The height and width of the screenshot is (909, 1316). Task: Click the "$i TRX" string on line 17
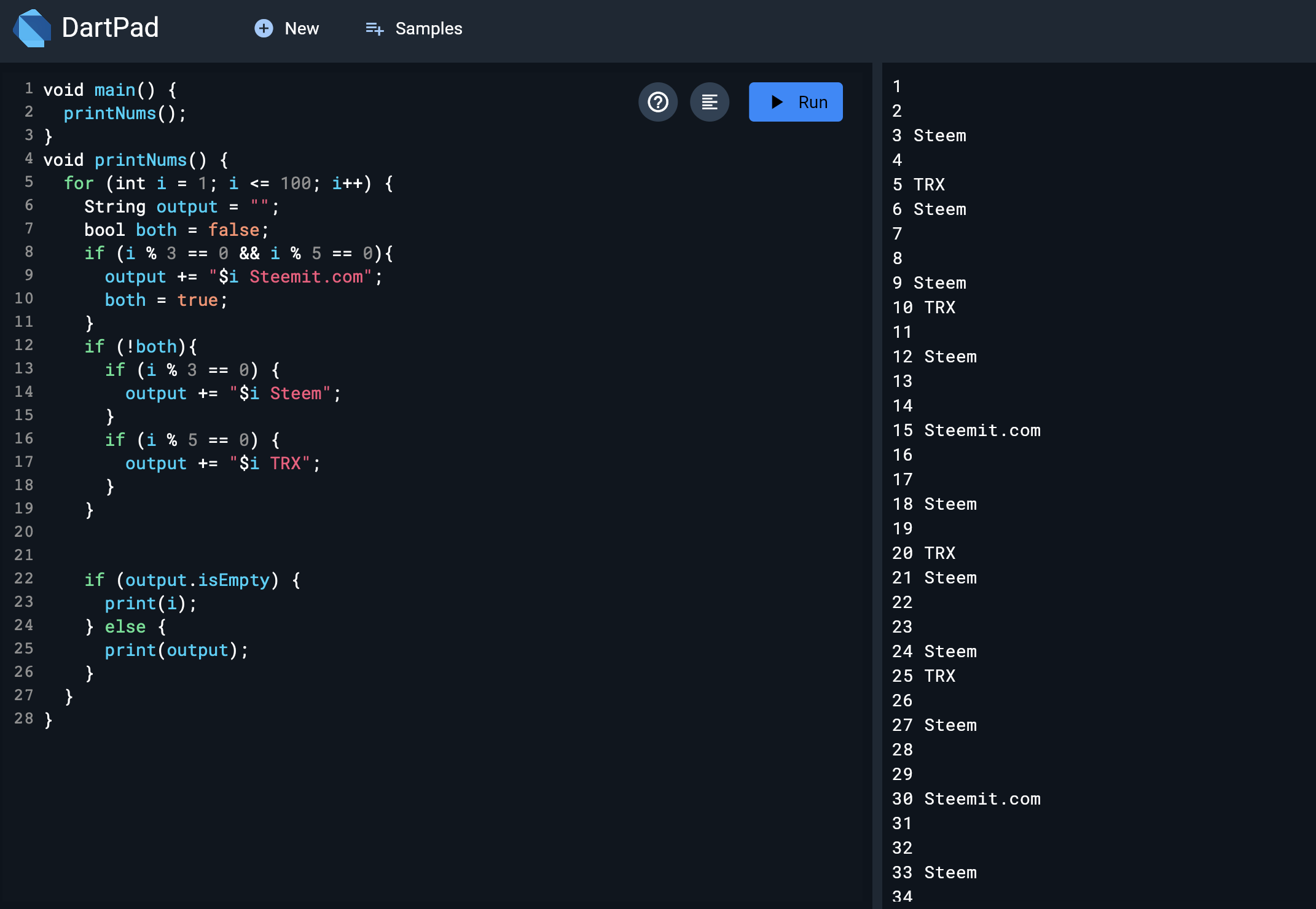270,463
